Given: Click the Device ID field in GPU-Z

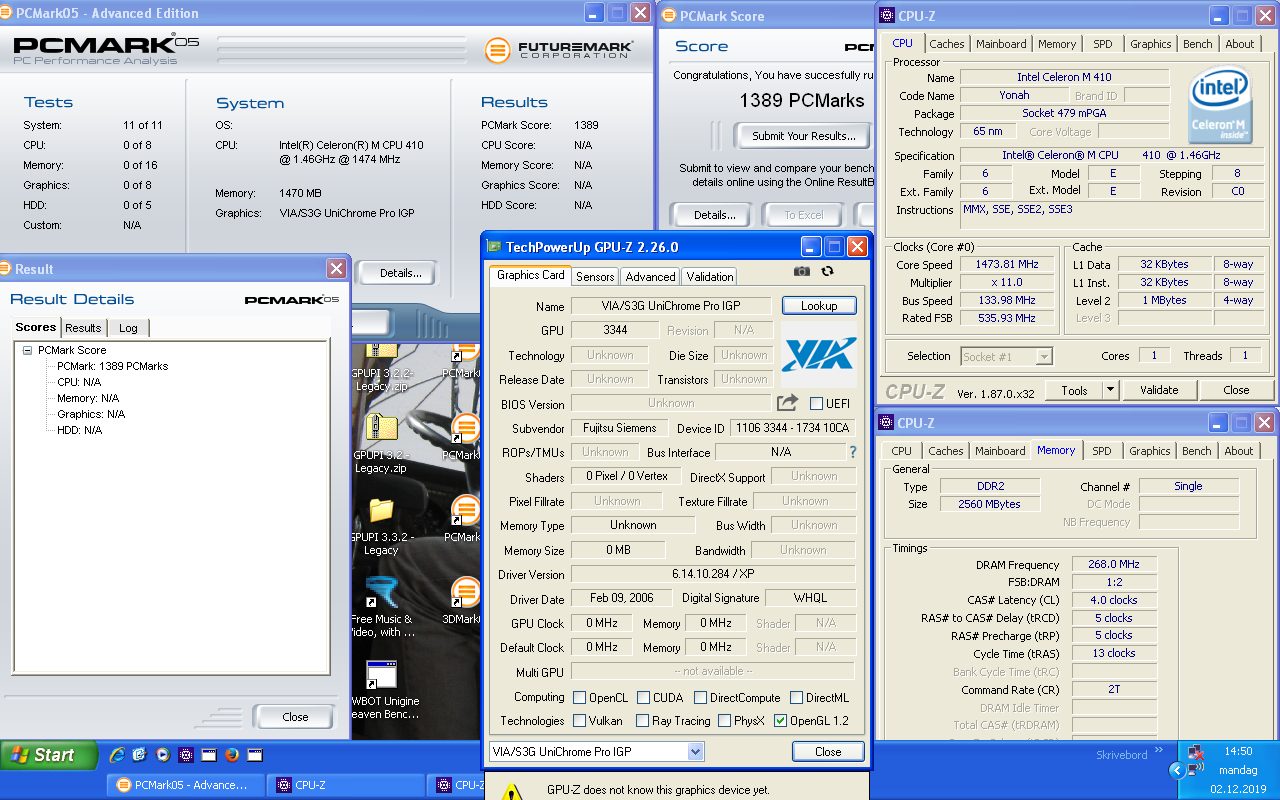Looking at the screenshot, I should (793, 428).
